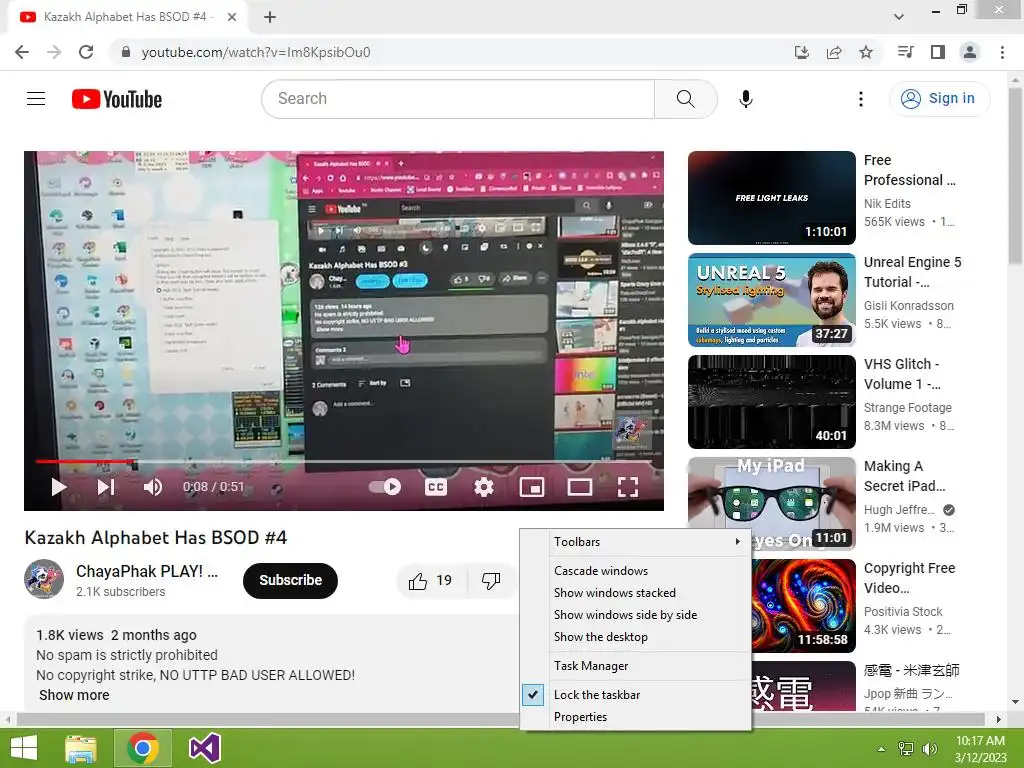This screenshot has height=768, width=1024.
Task: Go to YouTube home via logo
Action: click(x=117, y=99)
